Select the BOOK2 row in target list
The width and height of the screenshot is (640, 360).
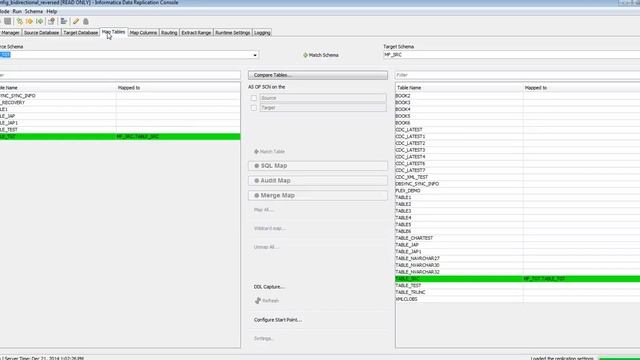[x=518, y=96]
